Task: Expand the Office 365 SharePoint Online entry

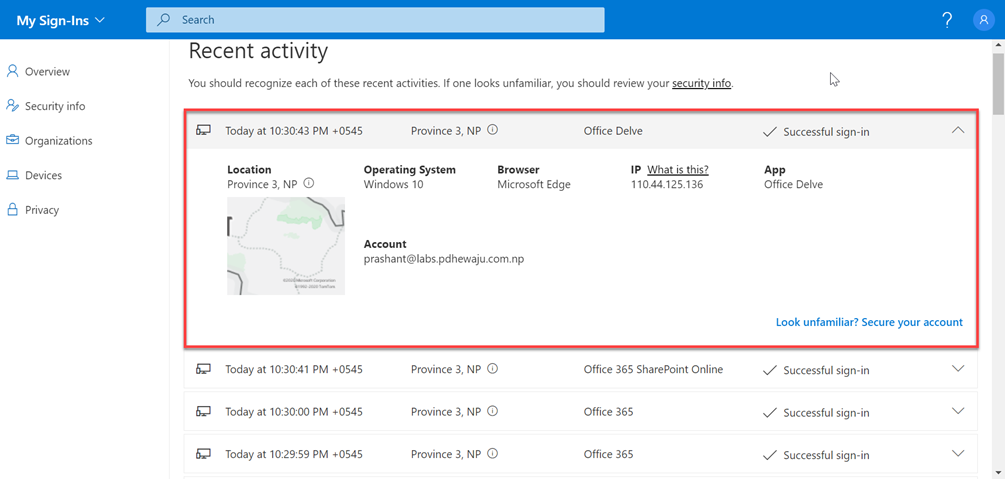Action: 958,369
